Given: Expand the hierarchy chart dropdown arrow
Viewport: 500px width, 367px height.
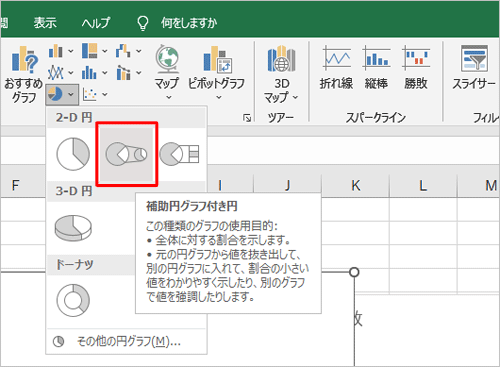Looking at the screenshot, I should [105, 51].
